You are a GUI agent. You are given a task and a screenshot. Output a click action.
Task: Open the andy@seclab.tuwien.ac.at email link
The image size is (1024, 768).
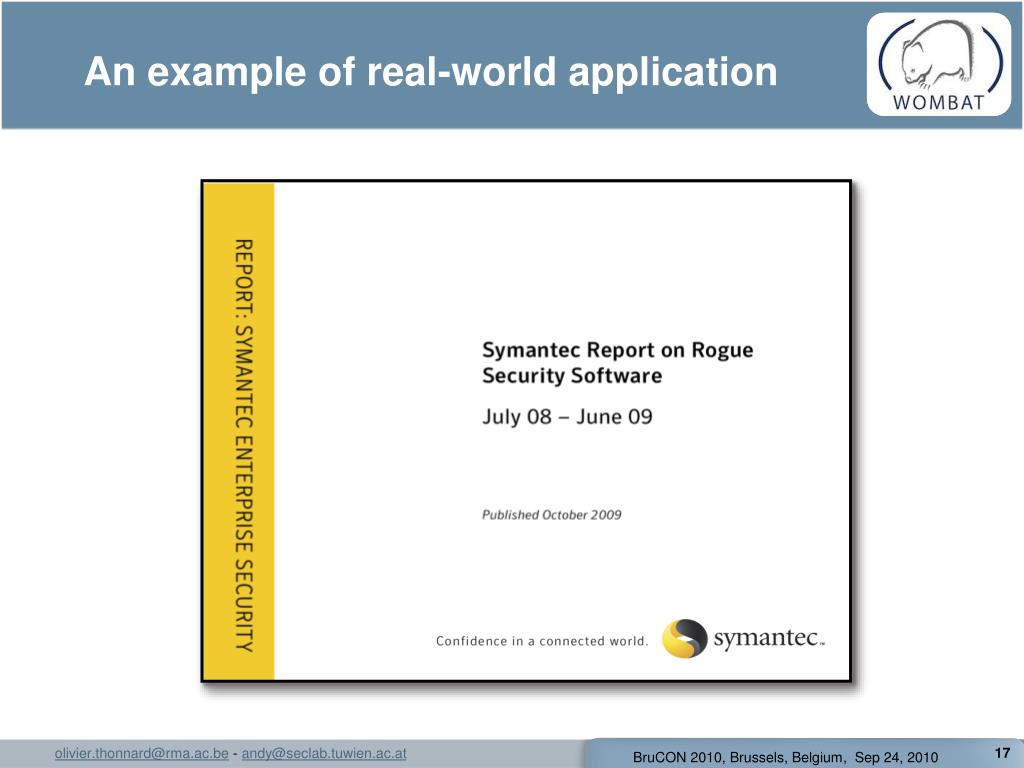pyautogui.click(x=324, y=753)
